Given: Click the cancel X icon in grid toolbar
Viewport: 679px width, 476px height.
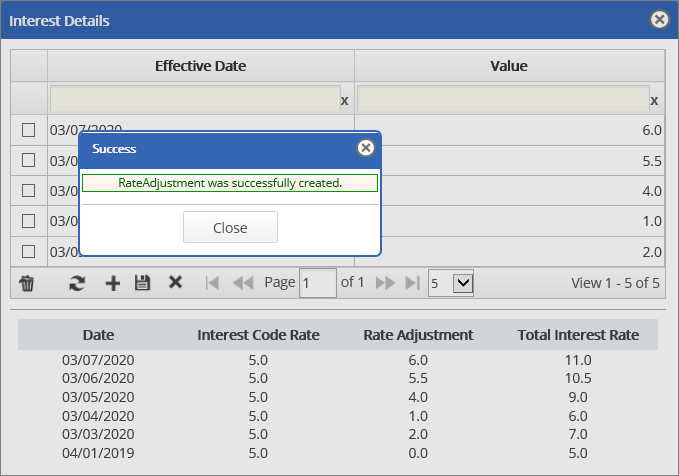Looking at the screenshot, I should click(x=175, y=283).
